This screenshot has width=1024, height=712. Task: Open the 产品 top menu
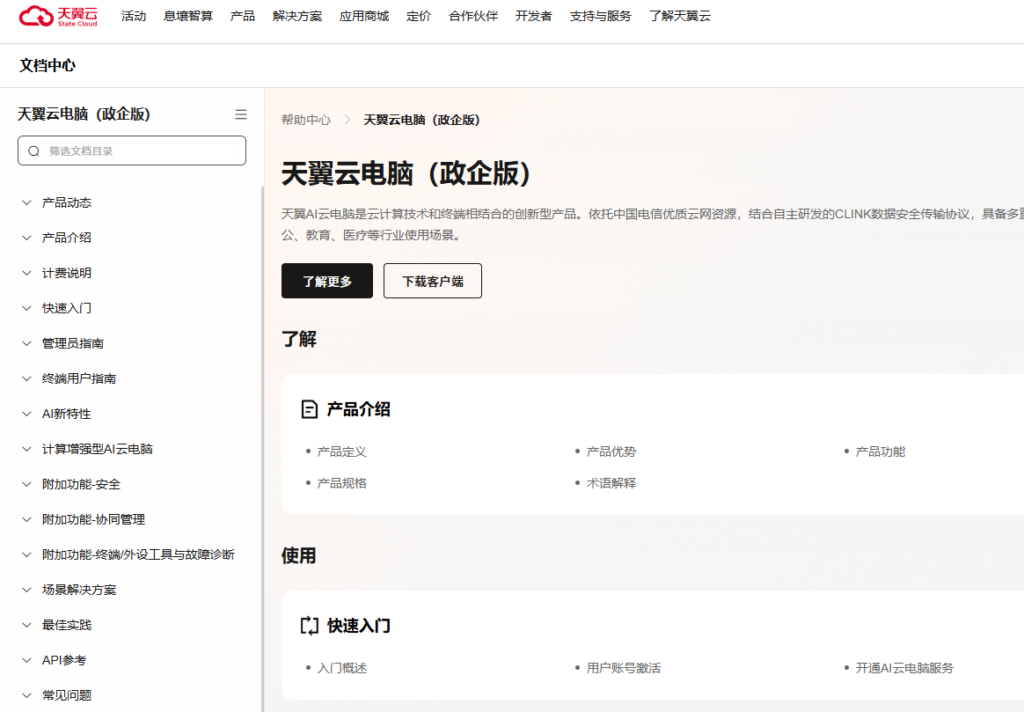pos(242,16)
